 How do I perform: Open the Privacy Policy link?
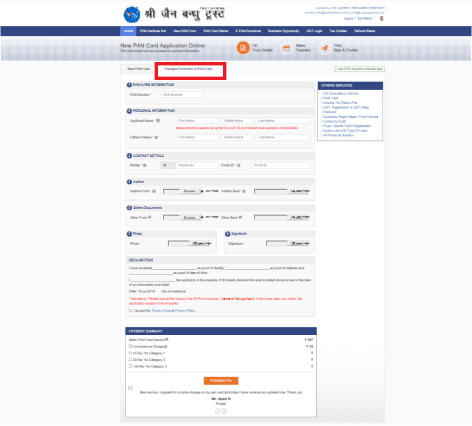click(185, 311)
